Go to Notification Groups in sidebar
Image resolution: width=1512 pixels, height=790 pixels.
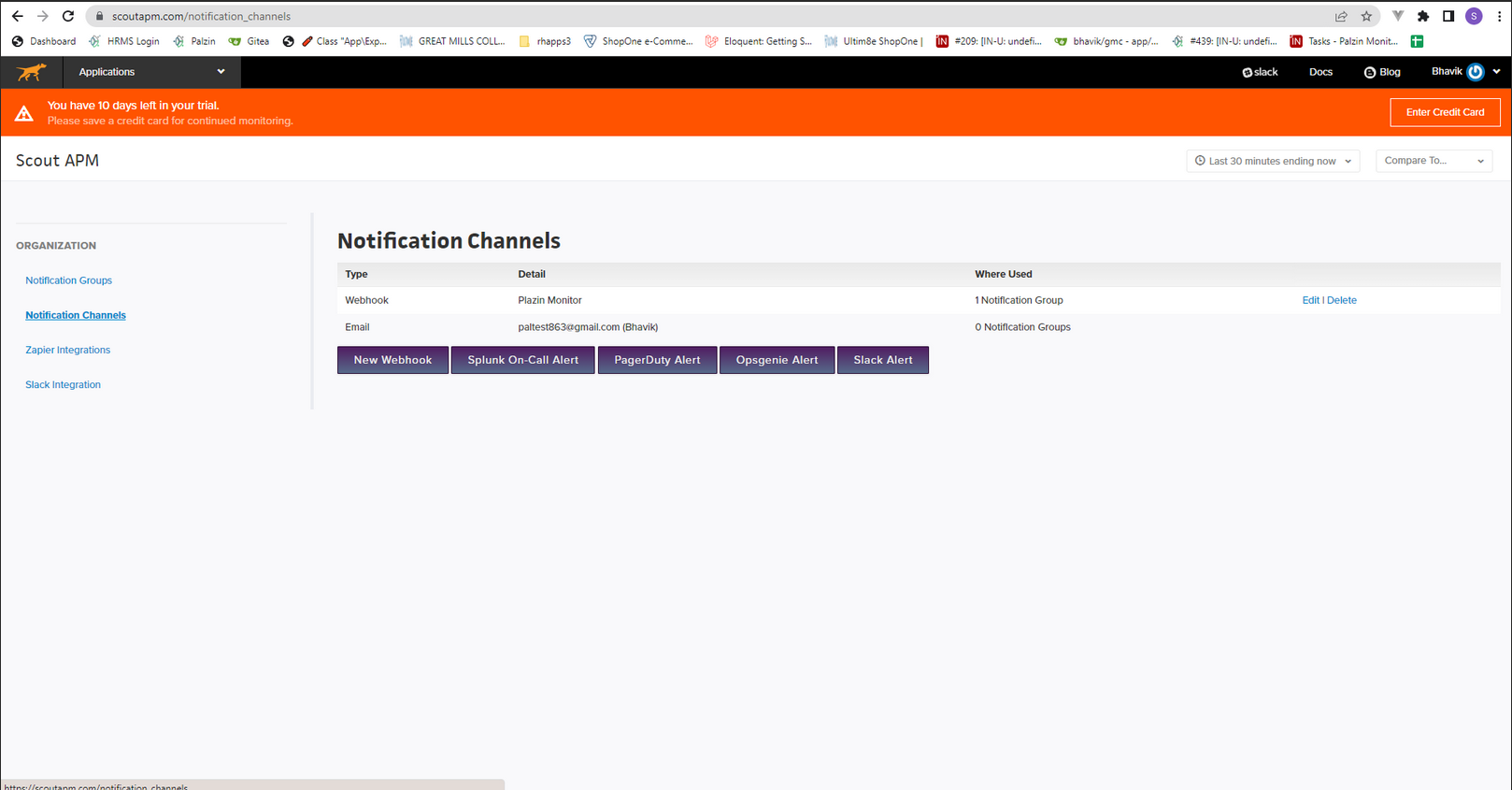pos(68,280)
